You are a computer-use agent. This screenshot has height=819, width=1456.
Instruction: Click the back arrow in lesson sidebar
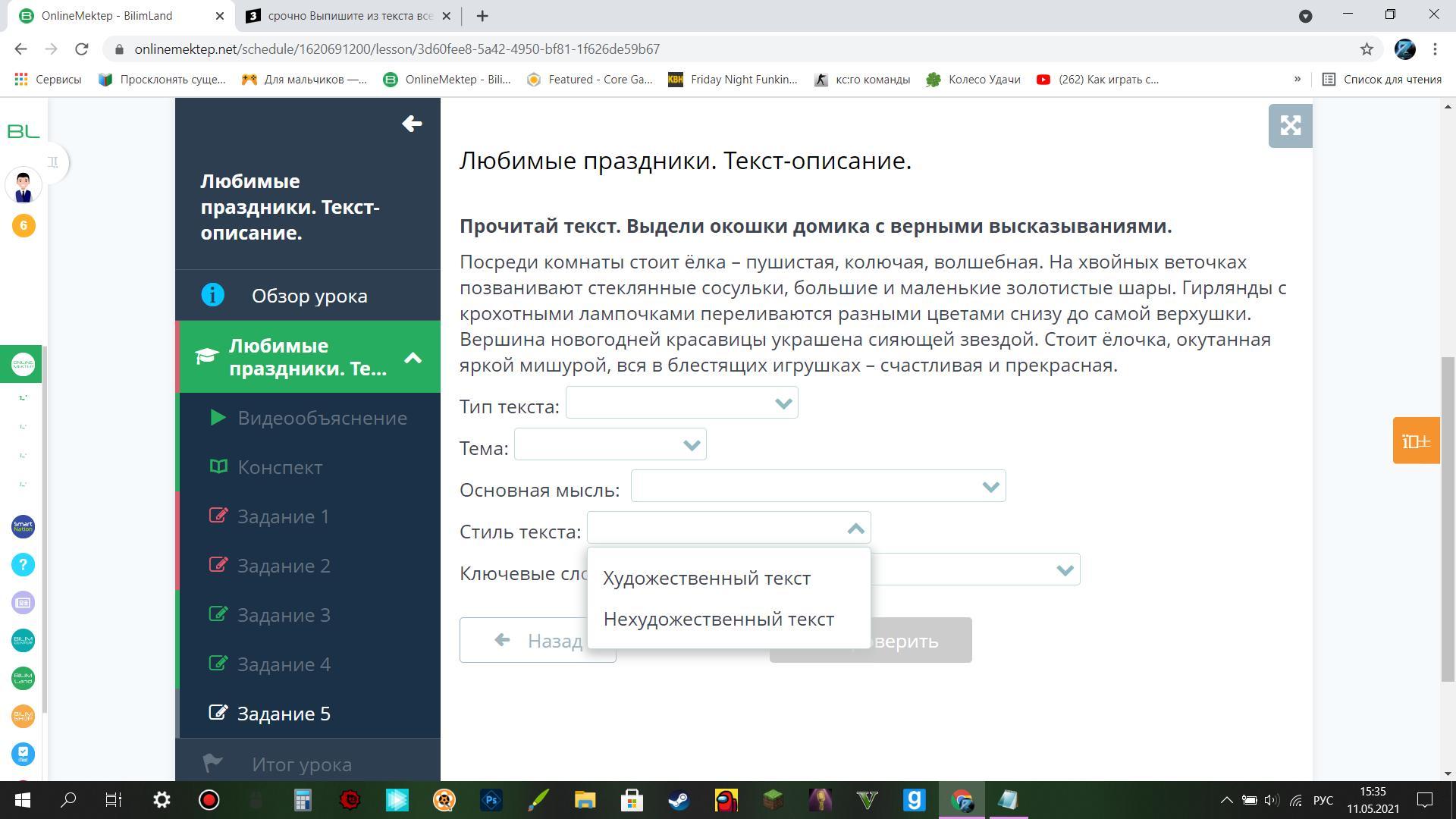(412, 124)
